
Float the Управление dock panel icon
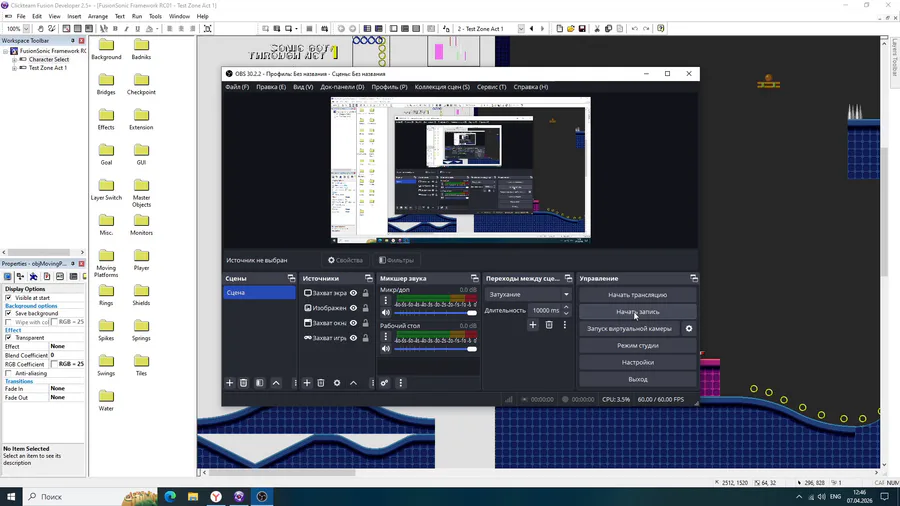click(694, 278)
